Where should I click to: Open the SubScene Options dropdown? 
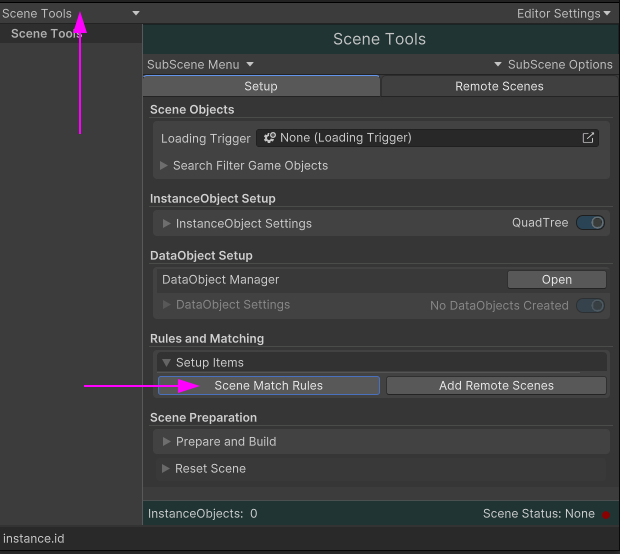click(x=553, y=64)
